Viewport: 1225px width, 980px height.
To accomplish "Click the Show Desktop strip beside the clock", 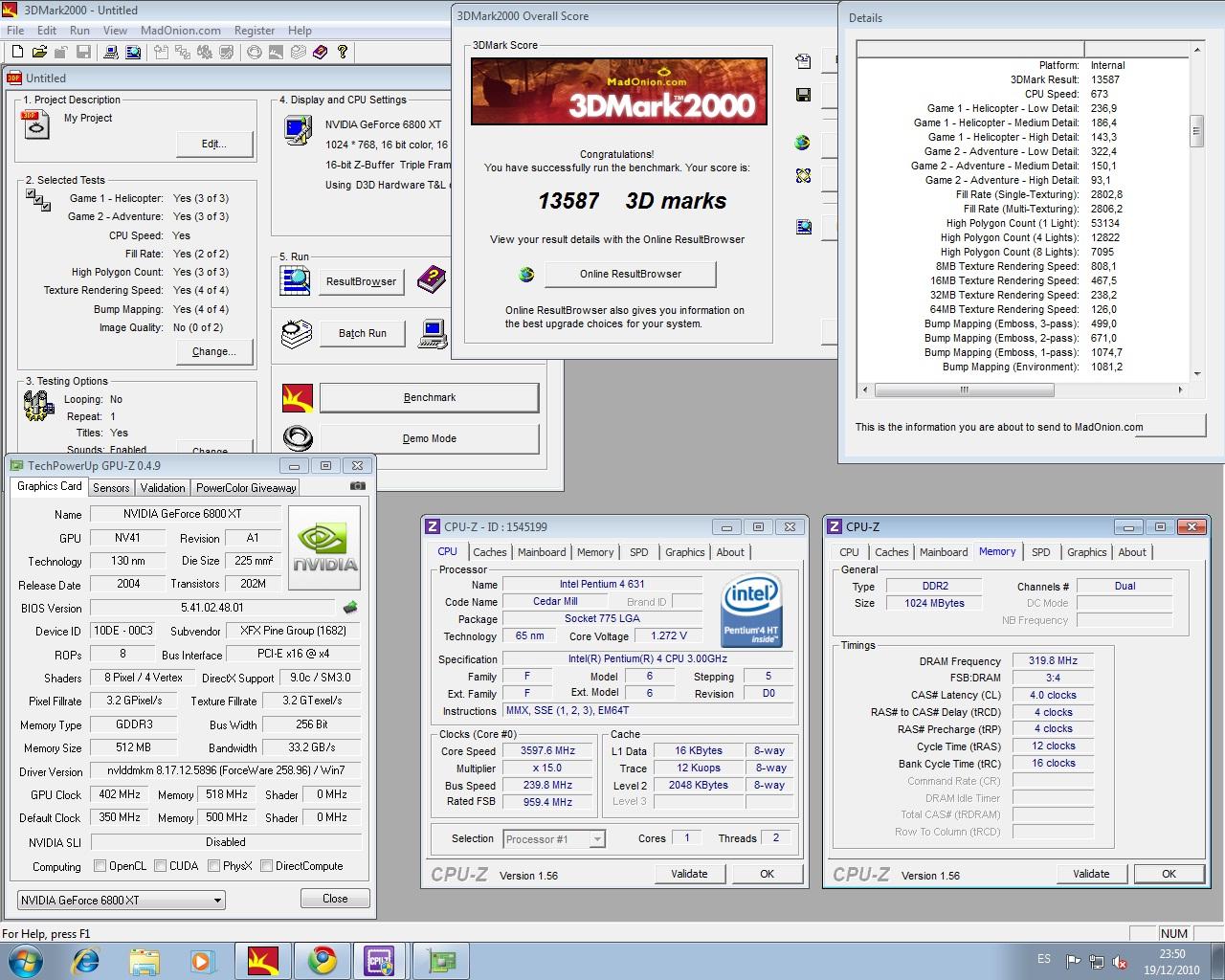I will 1218,960.
